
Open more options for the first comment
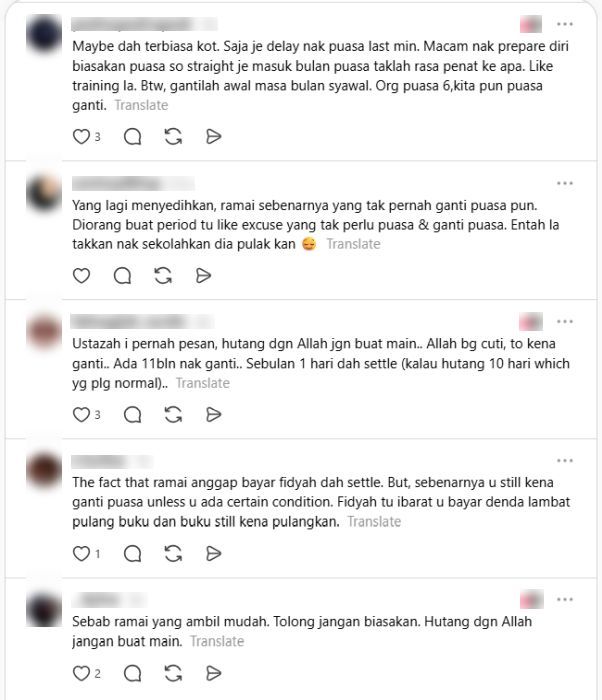(565, 24)
